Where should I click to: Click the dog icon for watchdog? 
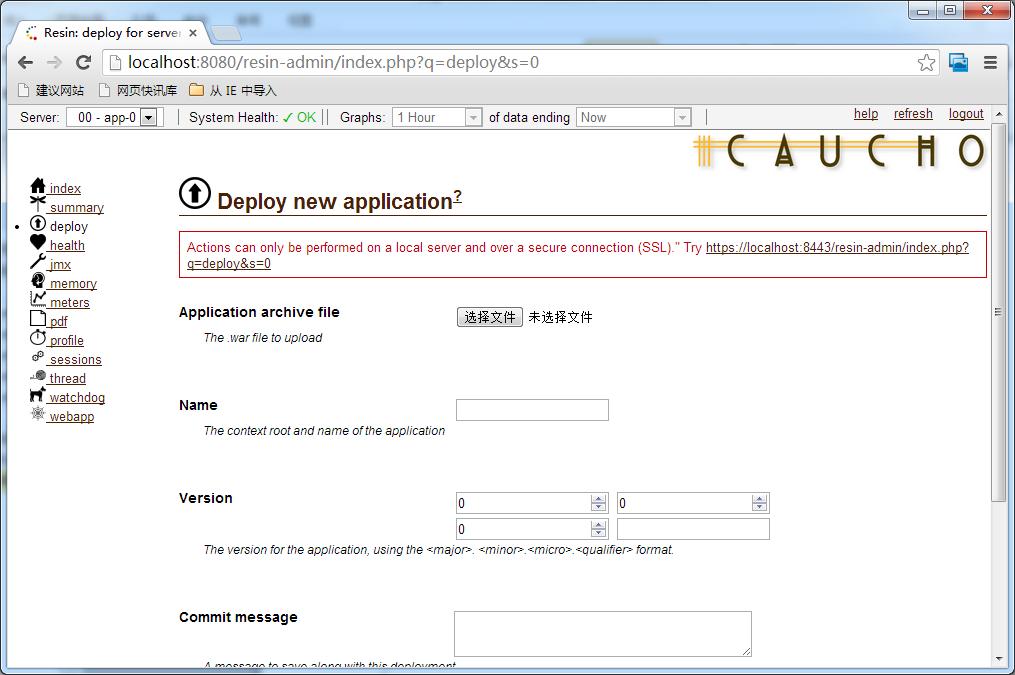click(38, 395)
